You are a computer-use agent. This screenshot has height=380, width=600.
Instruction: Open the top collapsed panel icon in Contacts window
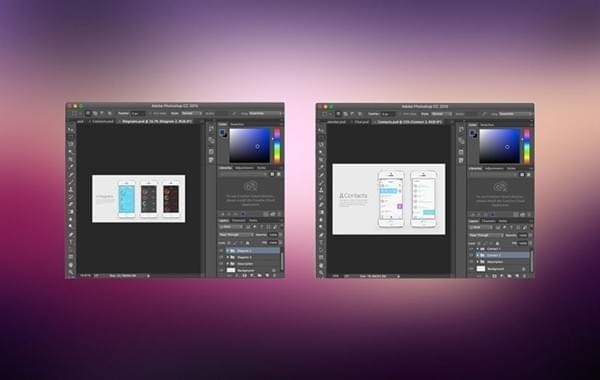coord(461,130)
